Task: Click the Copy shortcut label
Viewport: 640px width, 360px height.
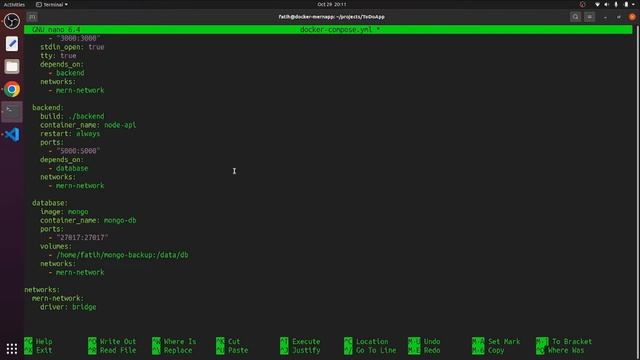Action: [496, 350]
